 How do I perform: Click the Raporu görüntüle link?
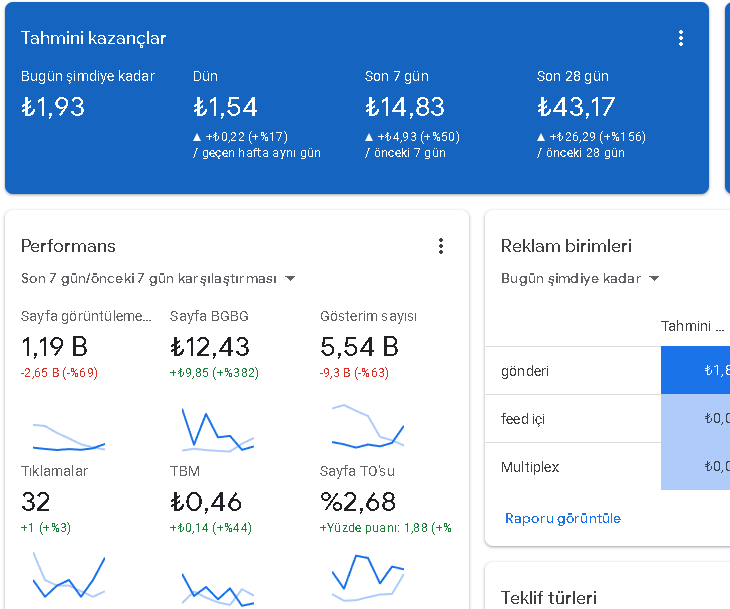pos(563,518)
